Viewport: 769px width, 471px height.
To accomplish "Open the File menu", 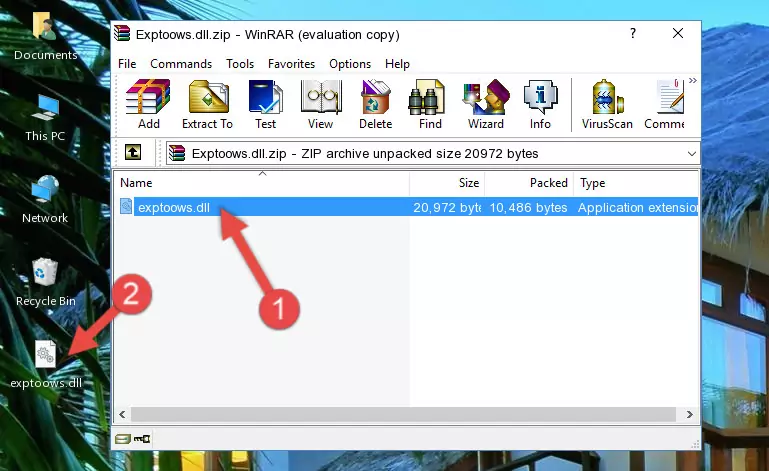I will pos(127,64).
